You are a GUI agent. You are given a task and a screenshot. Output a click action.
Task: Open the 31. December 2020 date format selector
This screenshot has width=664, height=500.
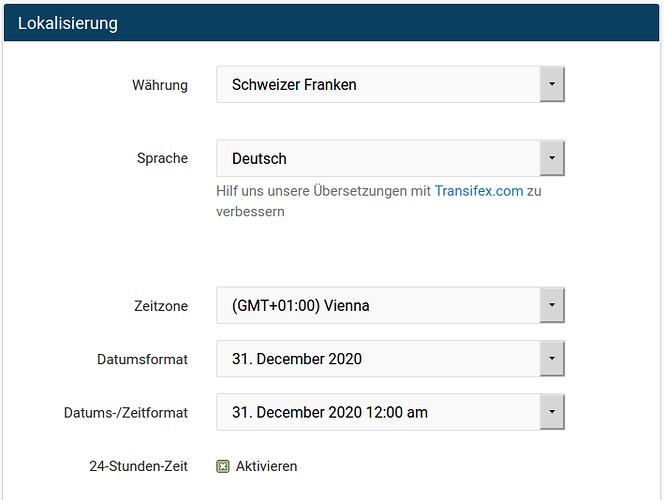[x=390, y=359]
